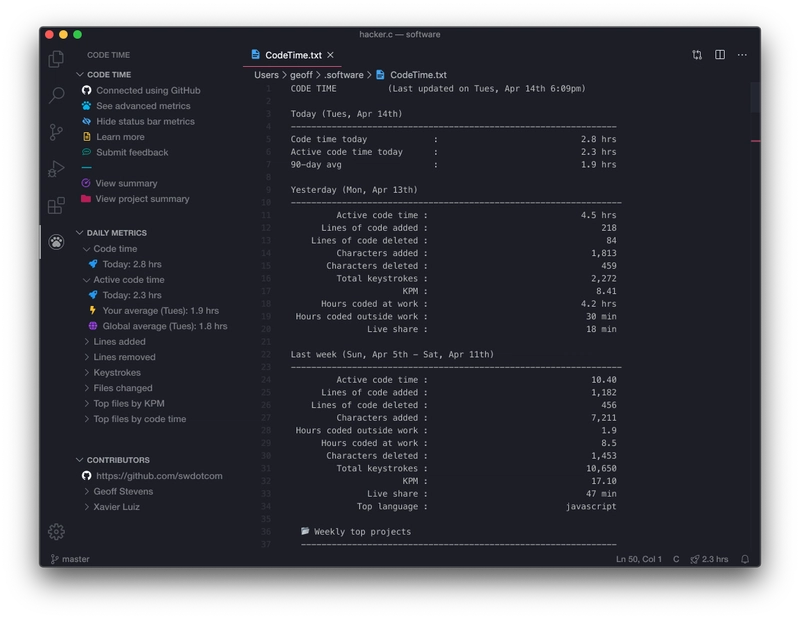Expand the Xavier Luiz contributor
Image resolution: width=800 pixels, height=619 pixels.
[x=87, y=507]
